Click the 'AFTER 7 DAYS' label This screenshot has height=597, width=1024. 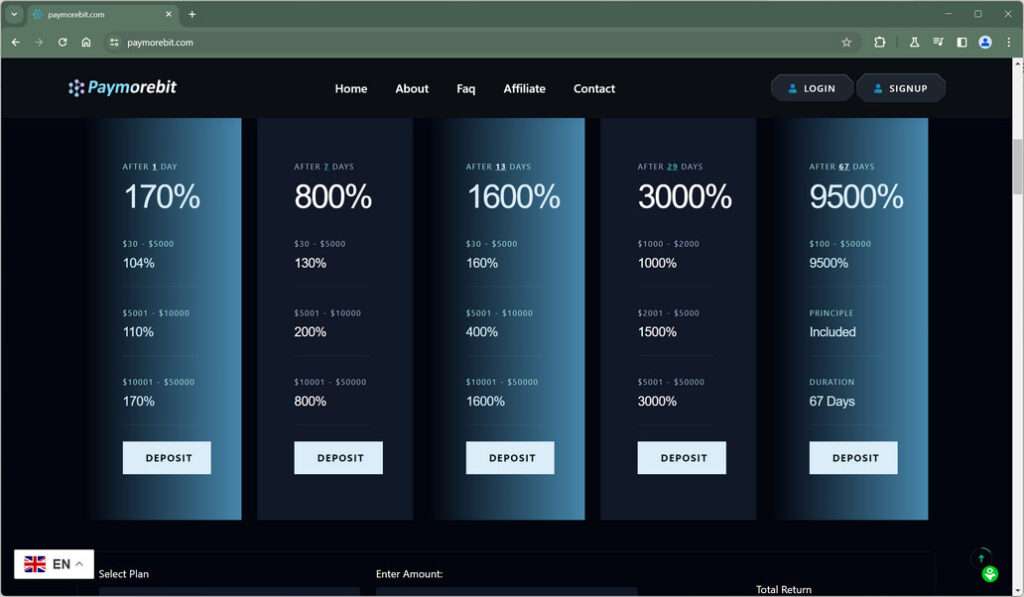coord(324,167)
